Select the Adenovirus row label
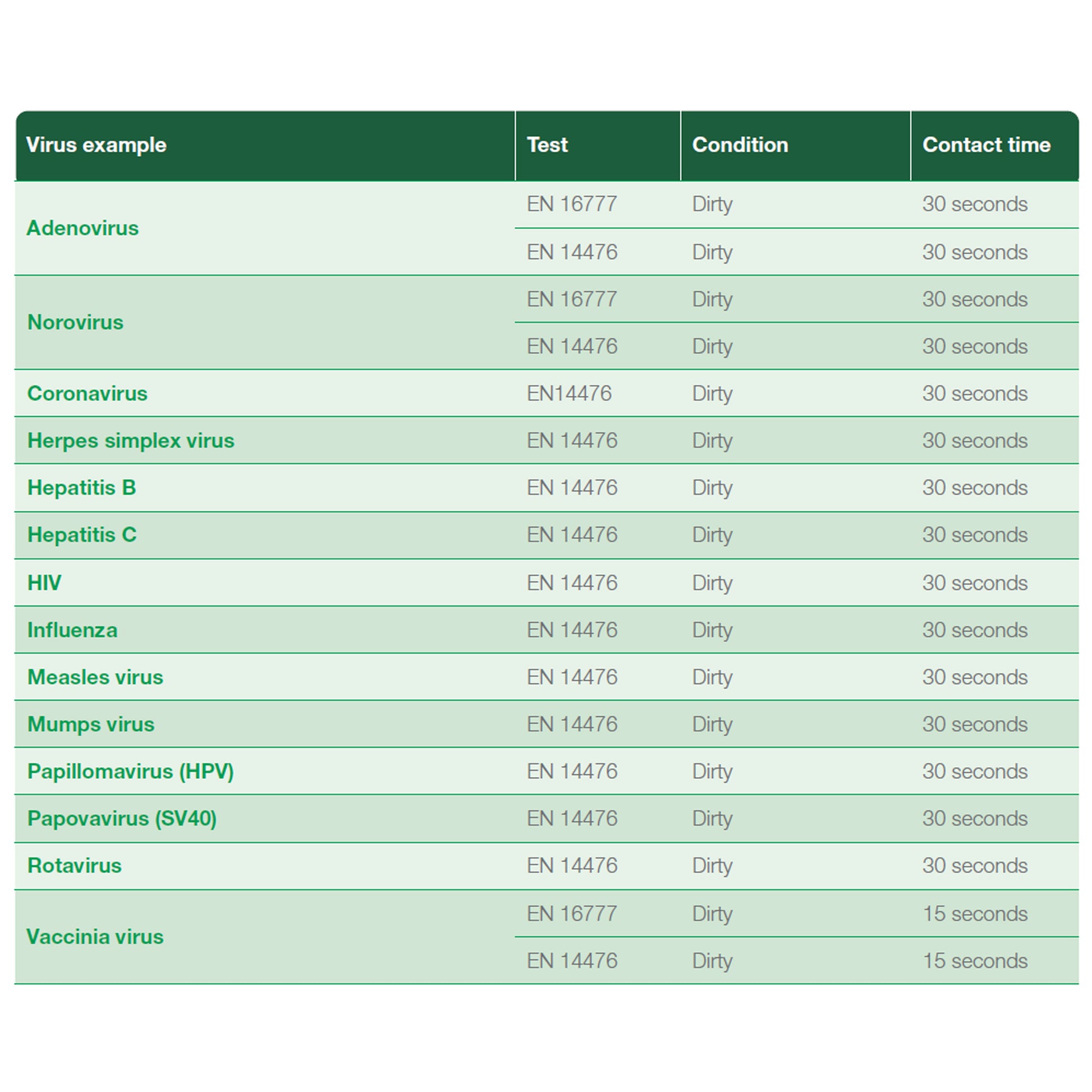 coord(82,228)
